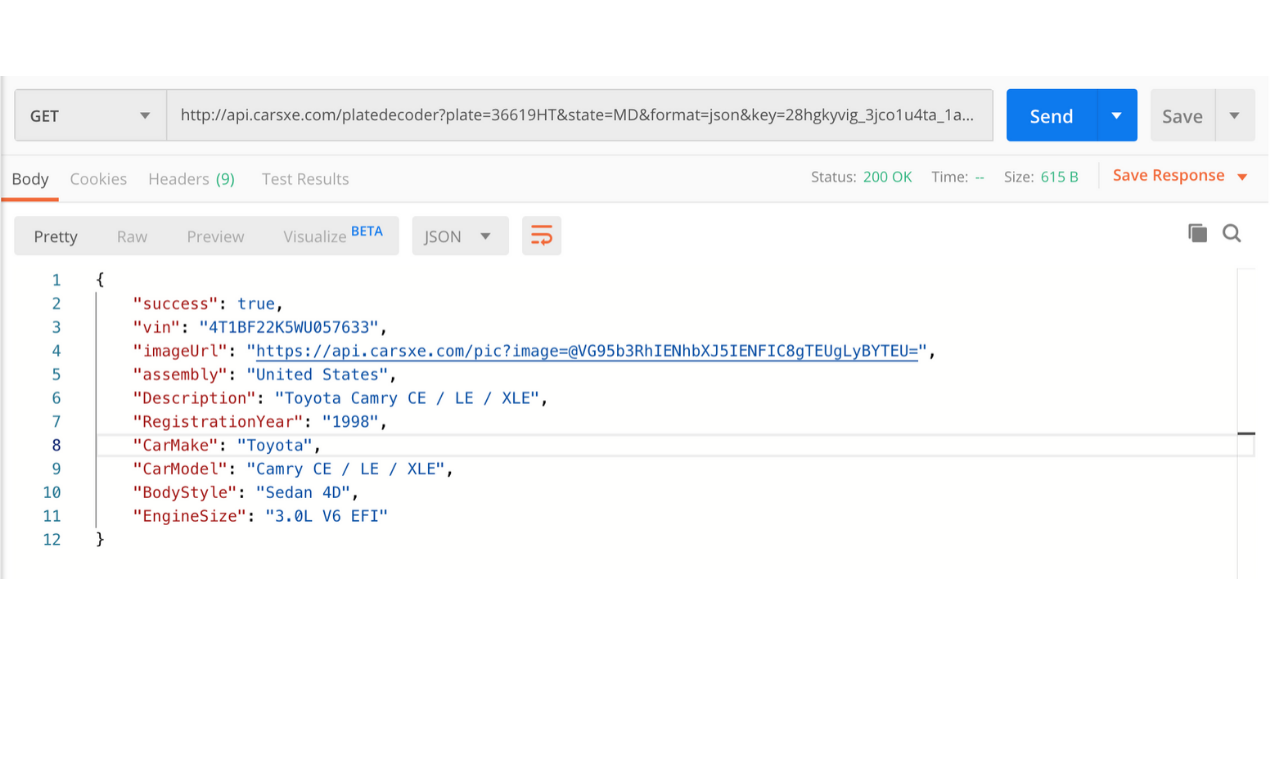Image resolution: width=1270 pixels, height=760 pixels.
Task: Click the response scrollbar position marker
Action: coord(1246,434)
